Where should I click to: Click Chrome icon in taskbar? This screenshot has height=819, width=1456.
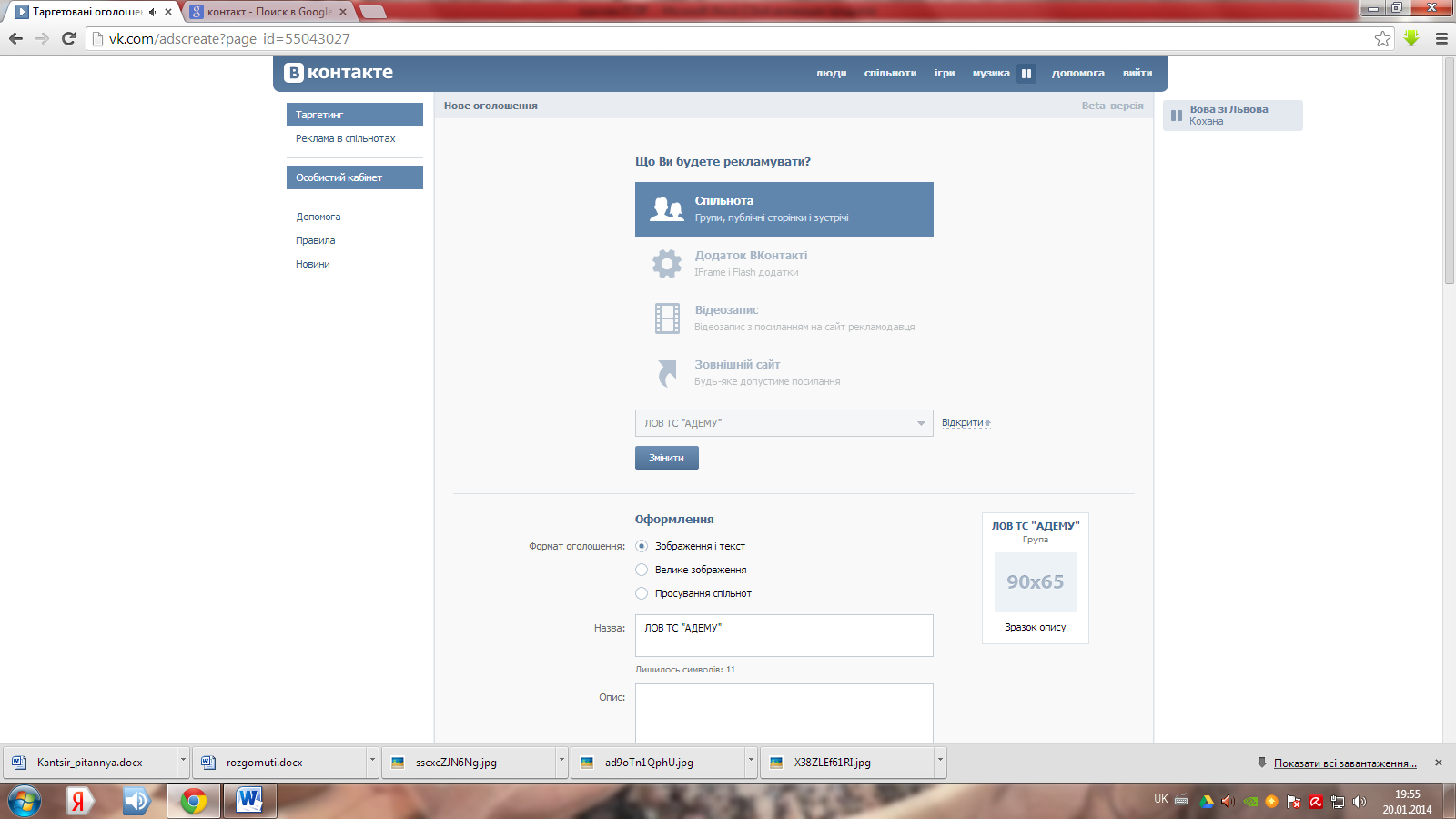193,802
